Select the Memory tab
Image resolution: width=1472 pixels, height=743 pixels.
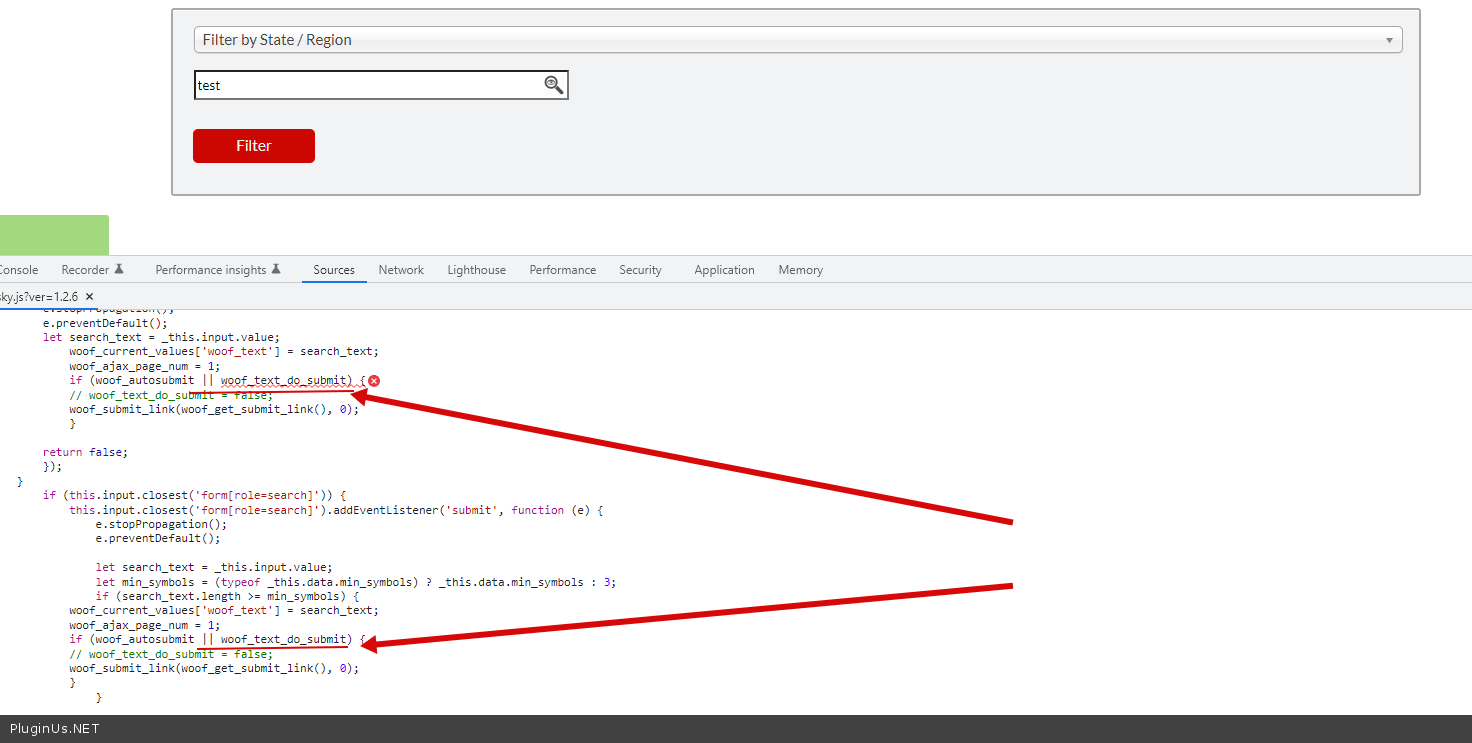(x=800, y=270)
